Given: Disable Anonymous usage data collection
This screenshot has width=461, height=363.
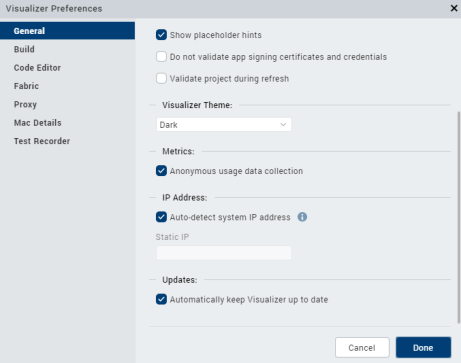Looking at the screenshot, I should coord(161,171).
